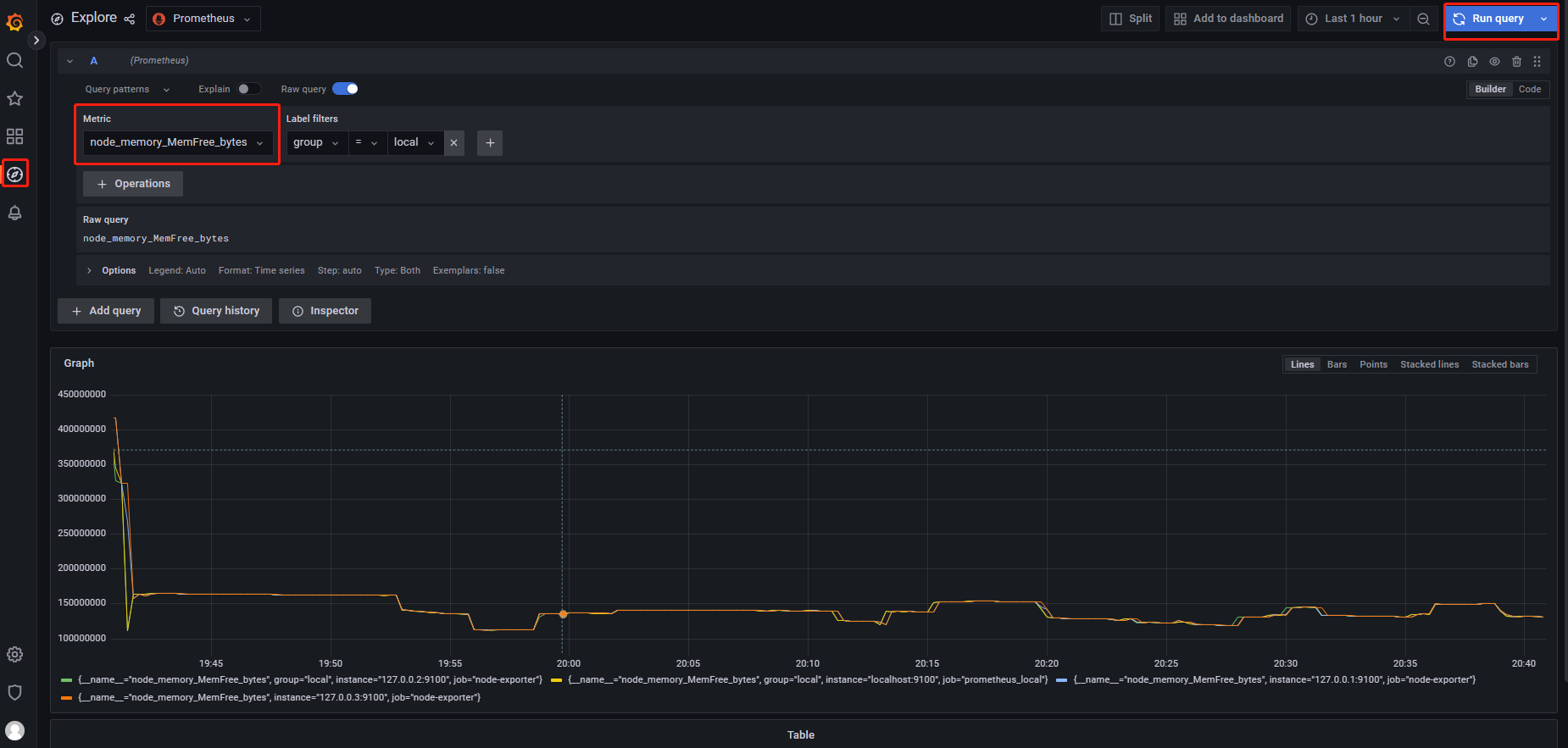Screen dimensions: 1568x748
Task: Open Explore compass icon in sidebar
Action: coord(14,174)
